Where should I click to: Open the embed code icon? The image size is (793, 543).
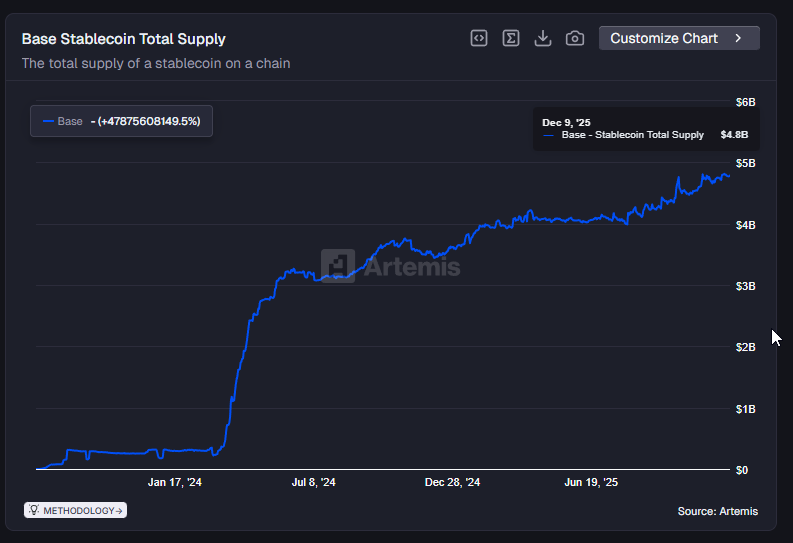[x=478, y=38]
